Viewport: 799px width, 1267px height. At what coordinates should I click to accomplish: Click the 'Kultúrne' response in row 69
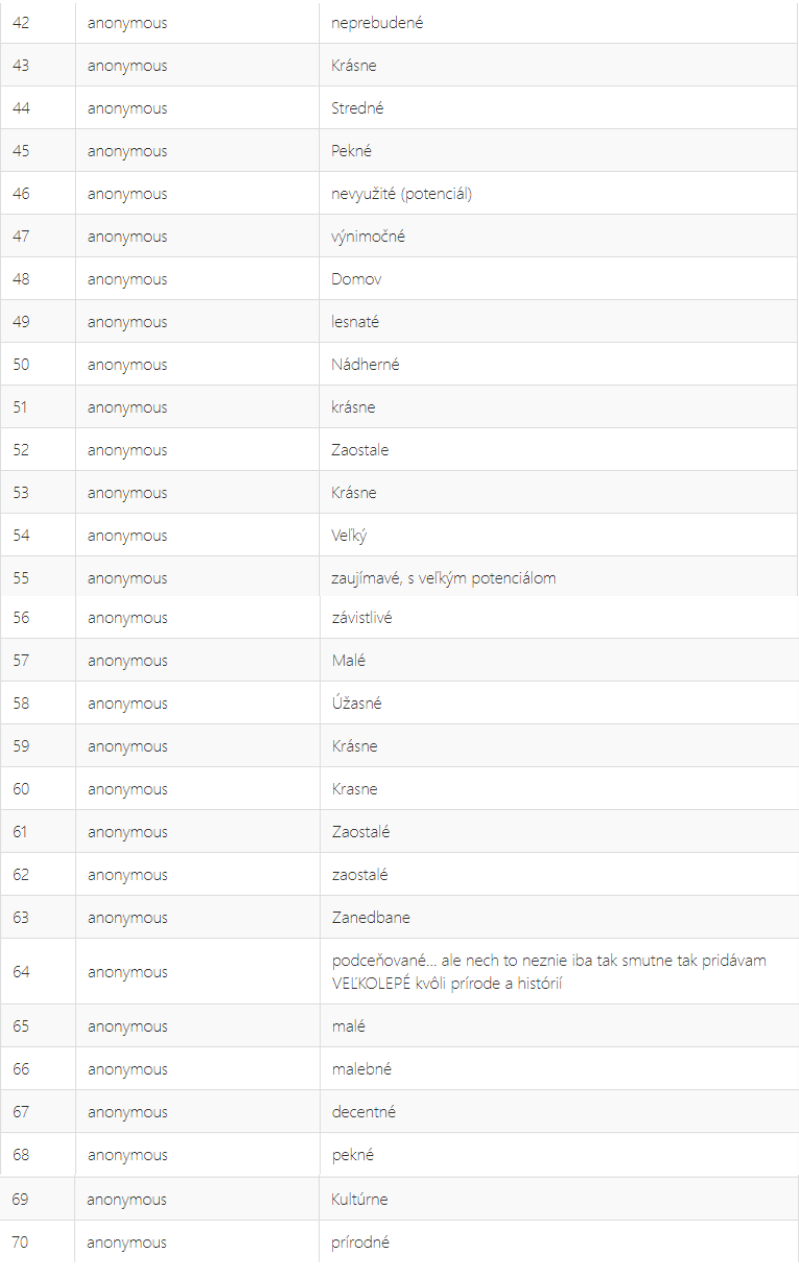[358, 1196]
